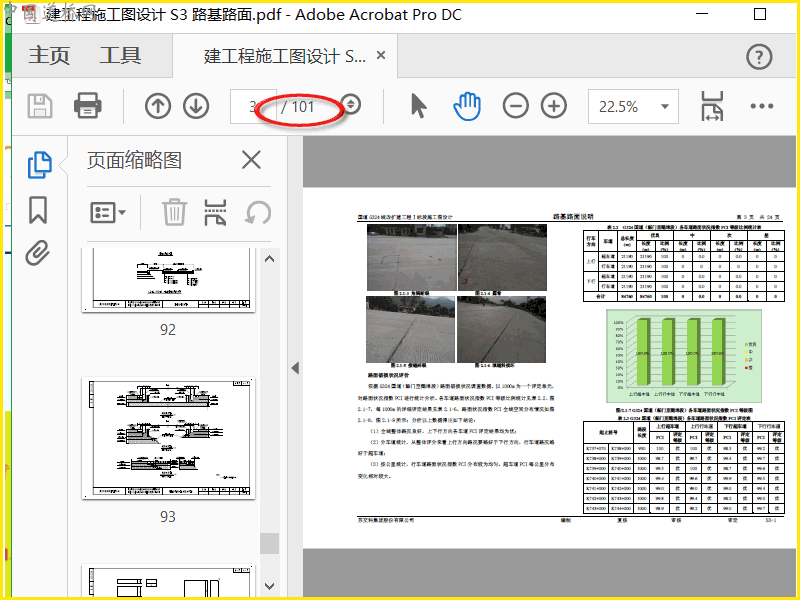Switch to the 主页 tab
Image resolution: width=800 pixels, height=600 pixels.
point(48,55)
